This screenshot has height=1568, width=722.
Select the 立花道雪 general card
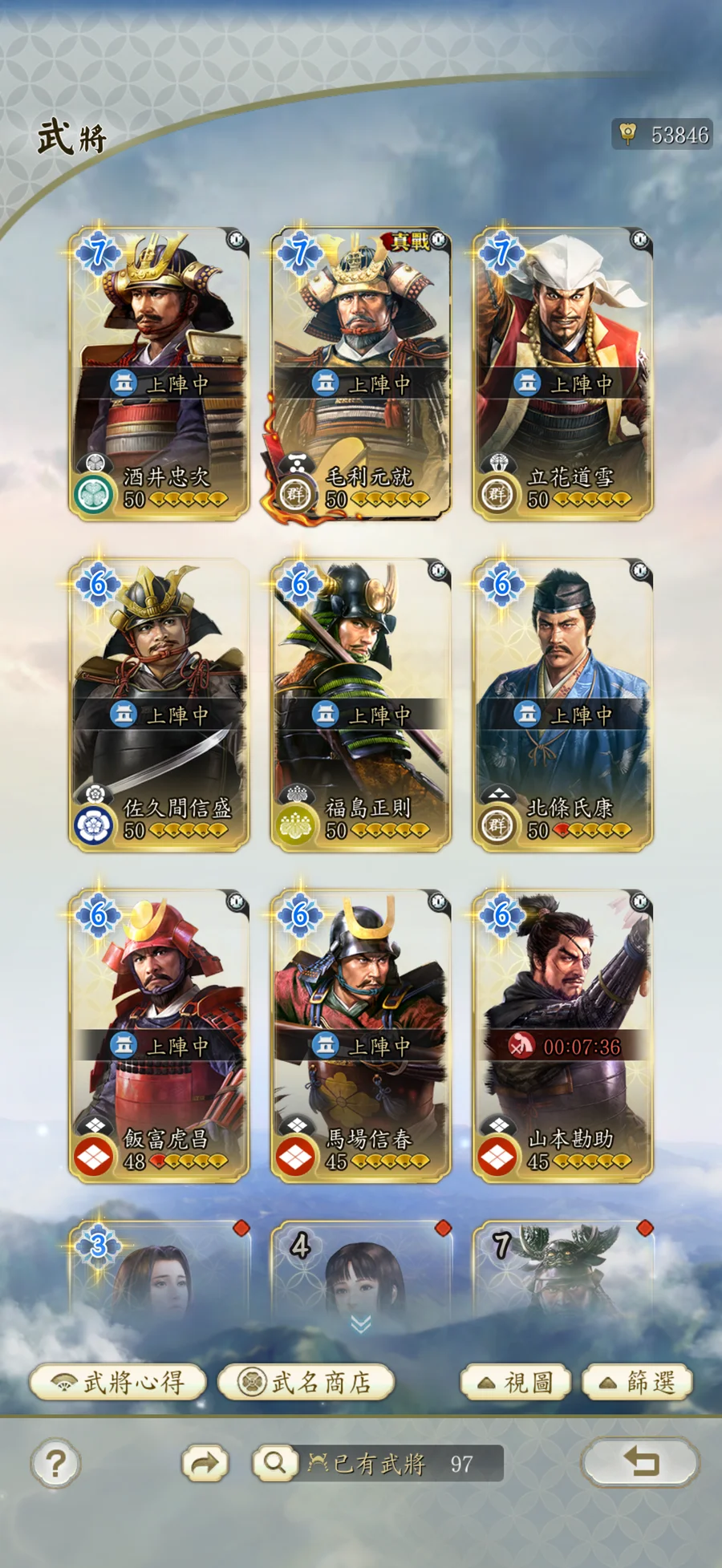tap(562, 374)
